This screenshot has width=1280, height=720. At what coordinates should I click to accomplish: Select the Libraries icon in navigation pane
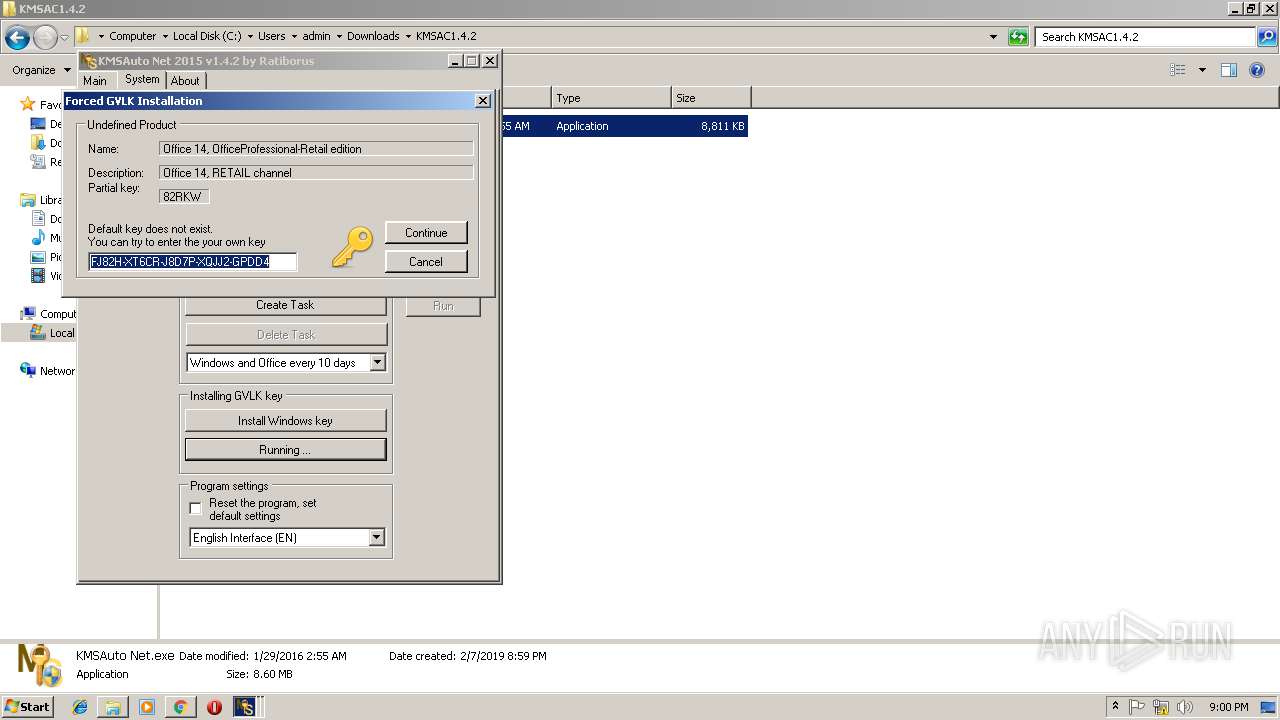(x=28, y=200)
